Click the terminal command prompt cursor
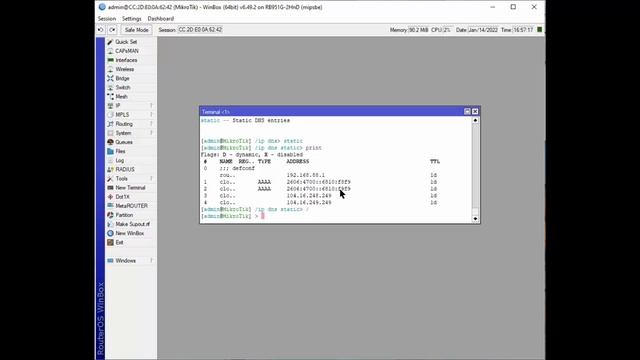Image resolution: width=640 pixels, height=360 pixels. (x=263, y=216)
